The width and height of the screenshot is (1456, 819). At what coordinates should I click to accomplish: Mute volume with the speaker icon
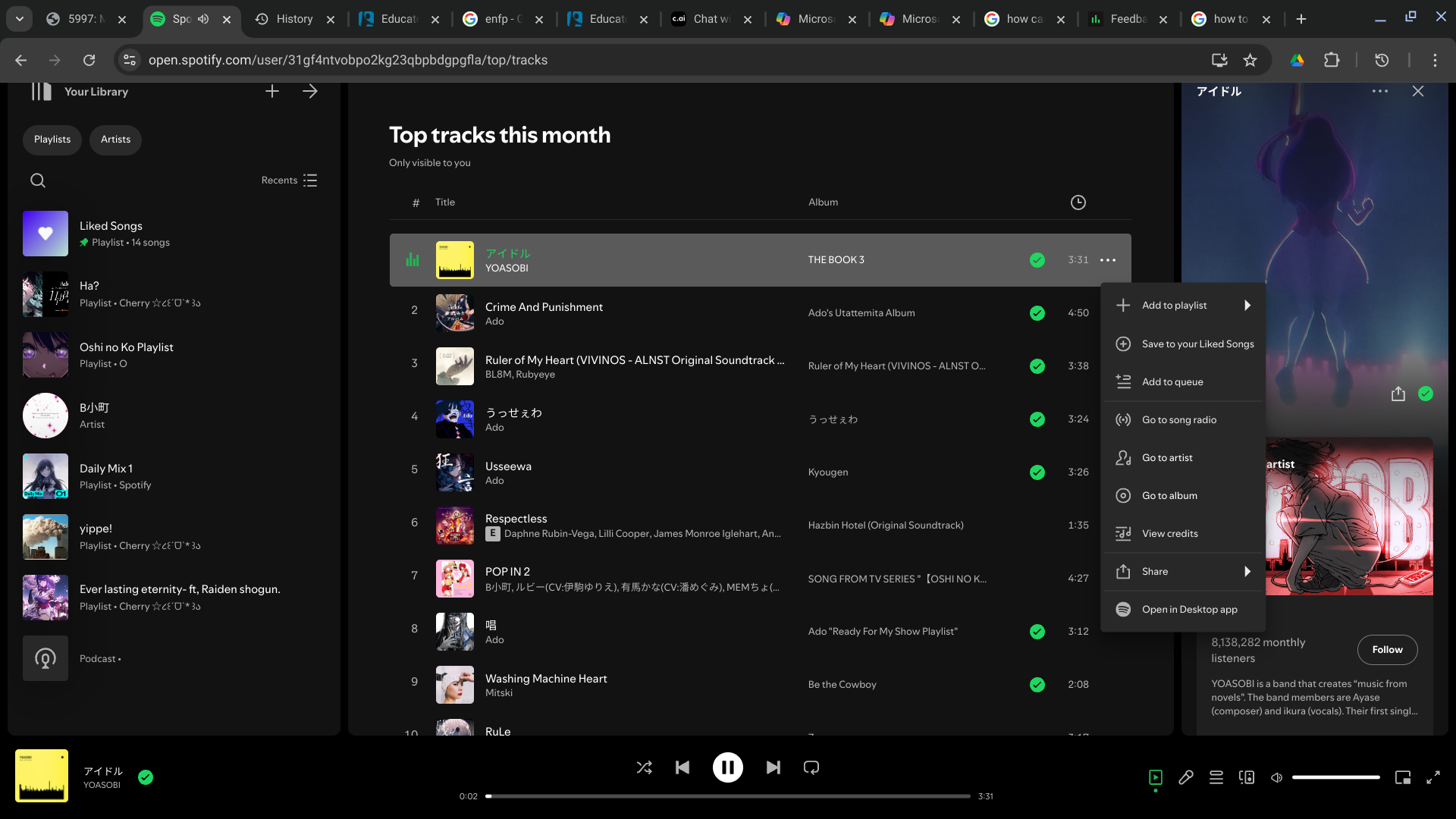pyautogui.click(x=1277, y=777)
